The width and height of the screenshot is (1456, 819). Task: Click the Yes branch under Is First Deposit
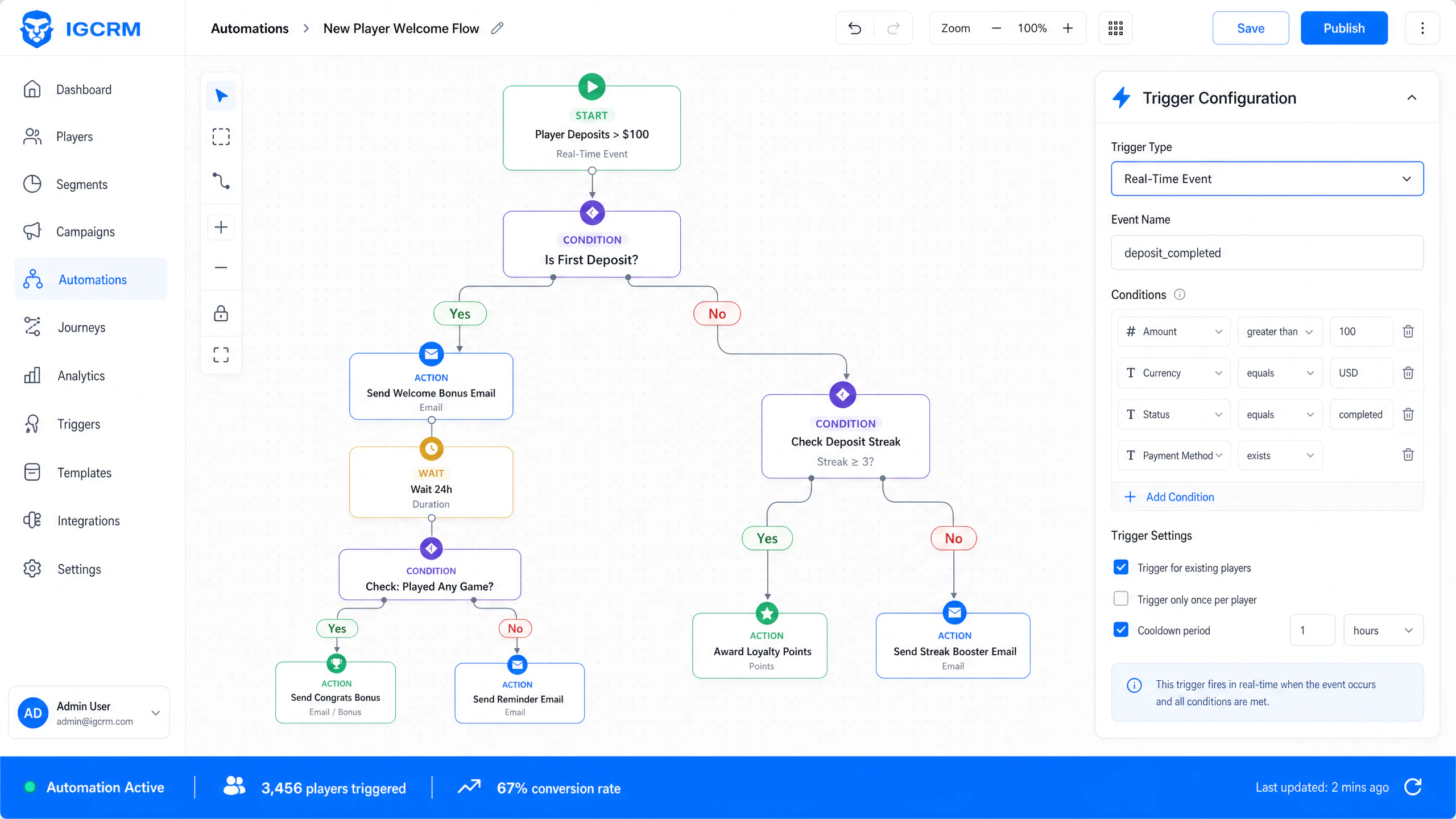460,313
